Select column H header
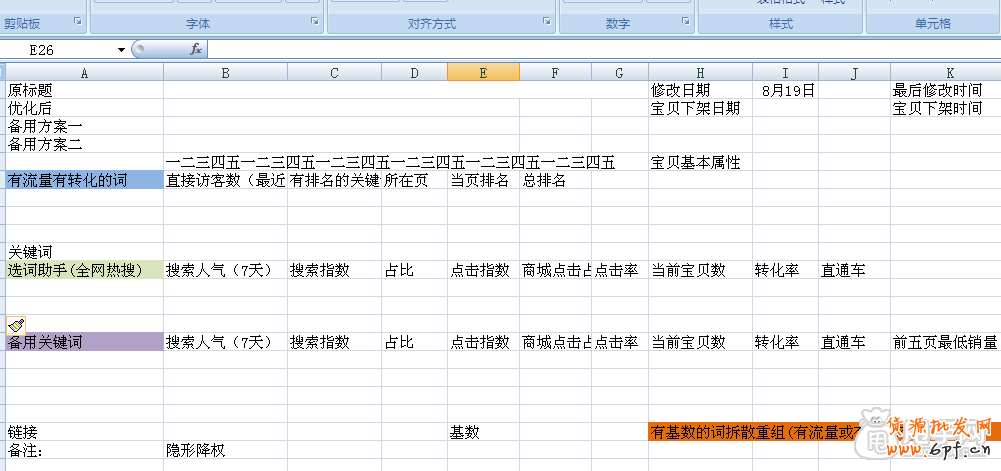1001x471 pixels. 700,72
